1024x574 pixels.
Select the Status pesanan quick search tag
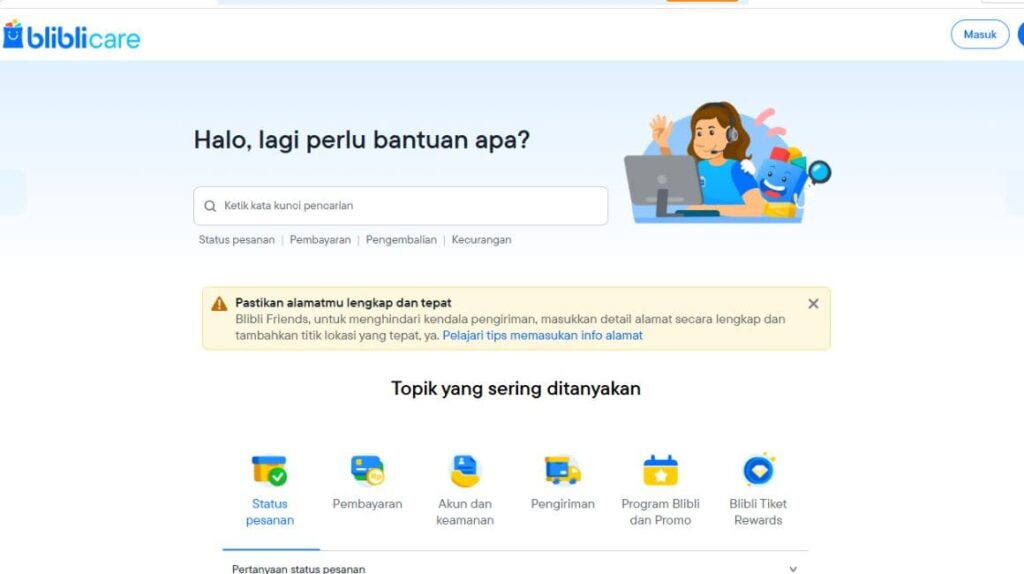click(x=236, y=240)
